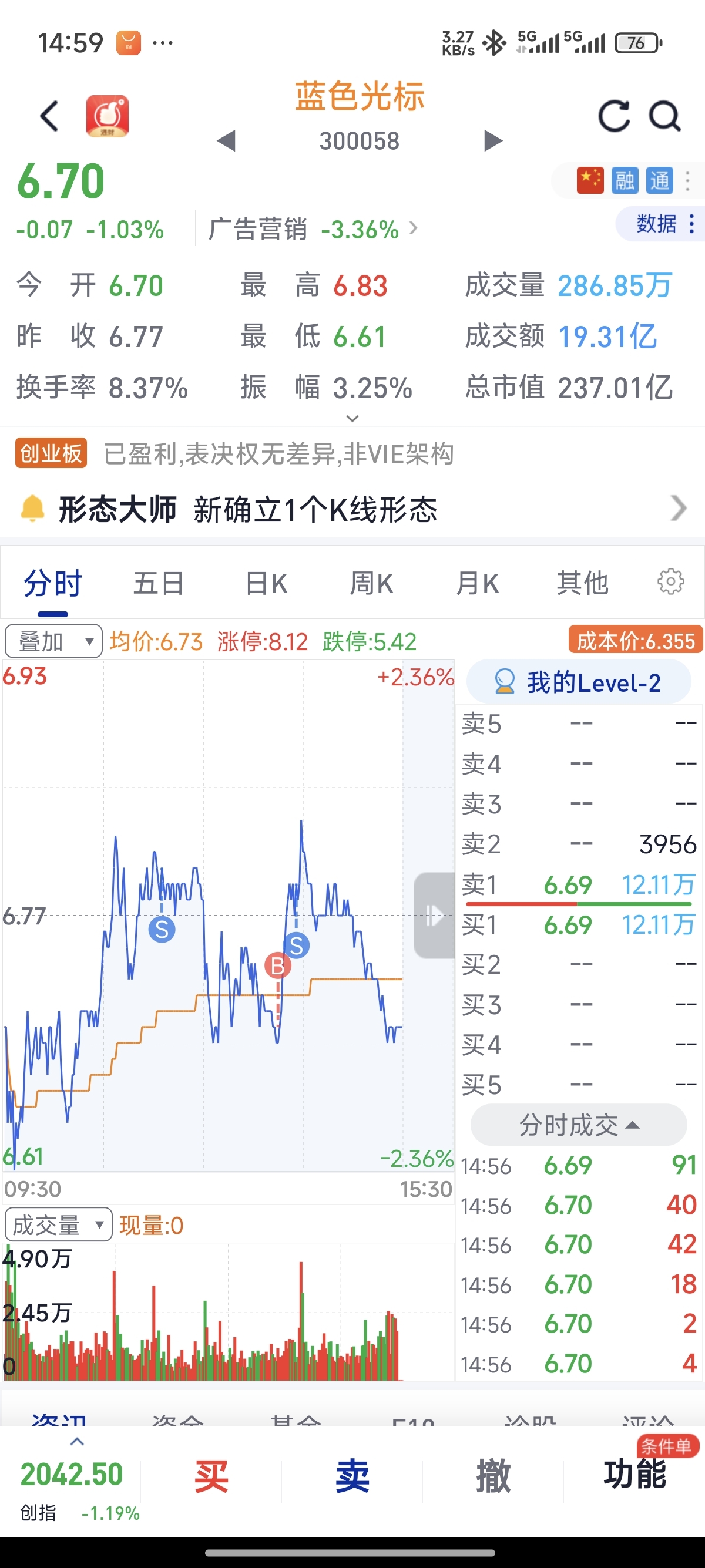The width and height of the screenshot is (705, 1568).
Task: Select the 买1 6.69 order row
Action: click(x=579, y=924)
